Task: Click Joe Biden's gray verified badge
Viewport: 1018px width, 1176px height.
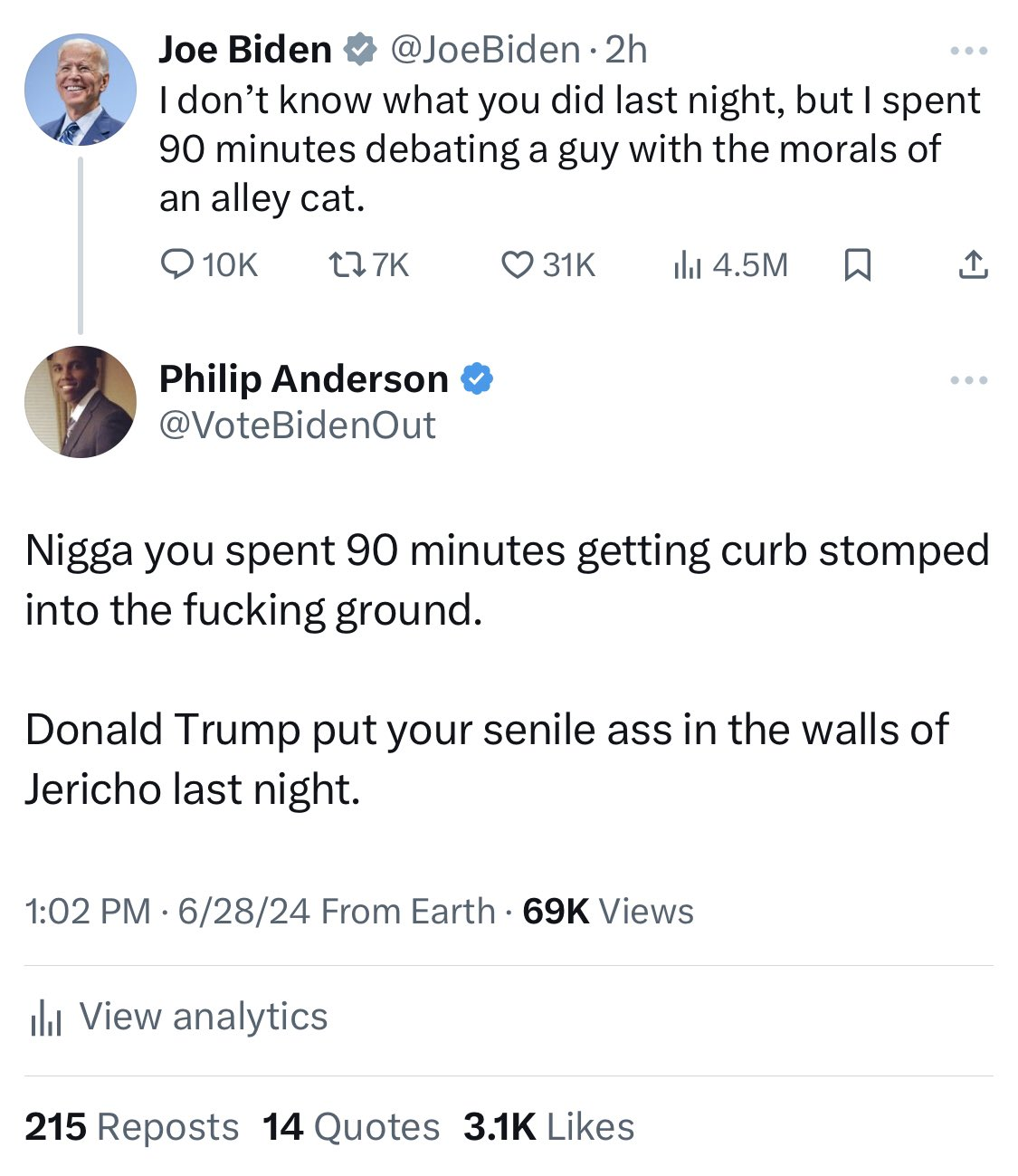Action: 360,50
